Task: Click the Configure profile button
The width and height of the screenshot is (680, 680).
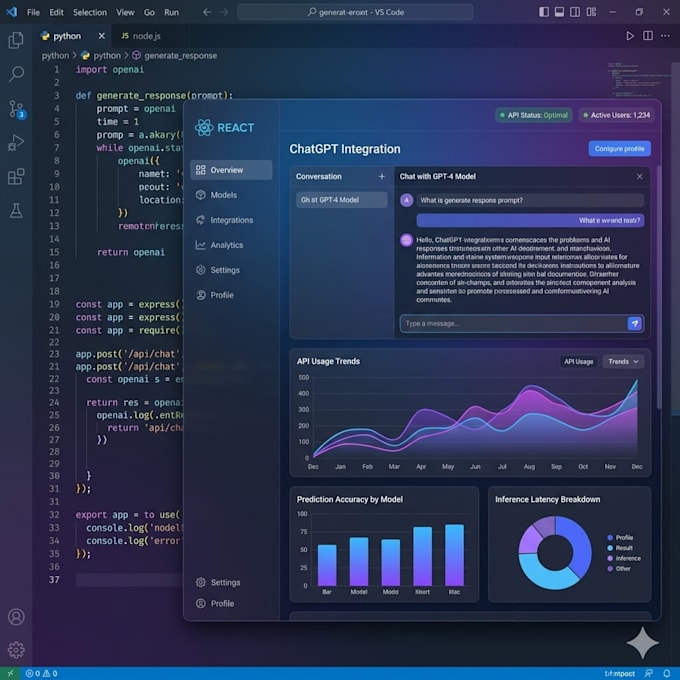Action: click(x=619, y=149)
